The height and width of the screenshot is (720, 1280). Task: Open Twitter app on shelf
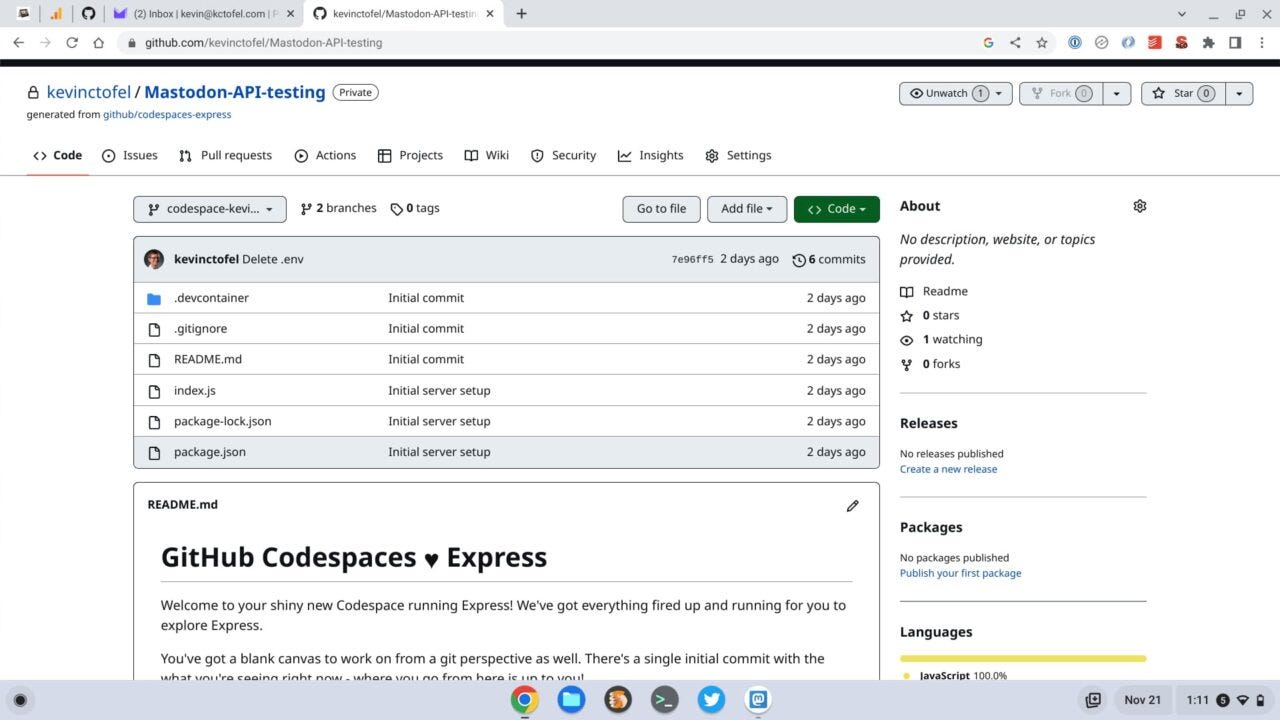711,700
